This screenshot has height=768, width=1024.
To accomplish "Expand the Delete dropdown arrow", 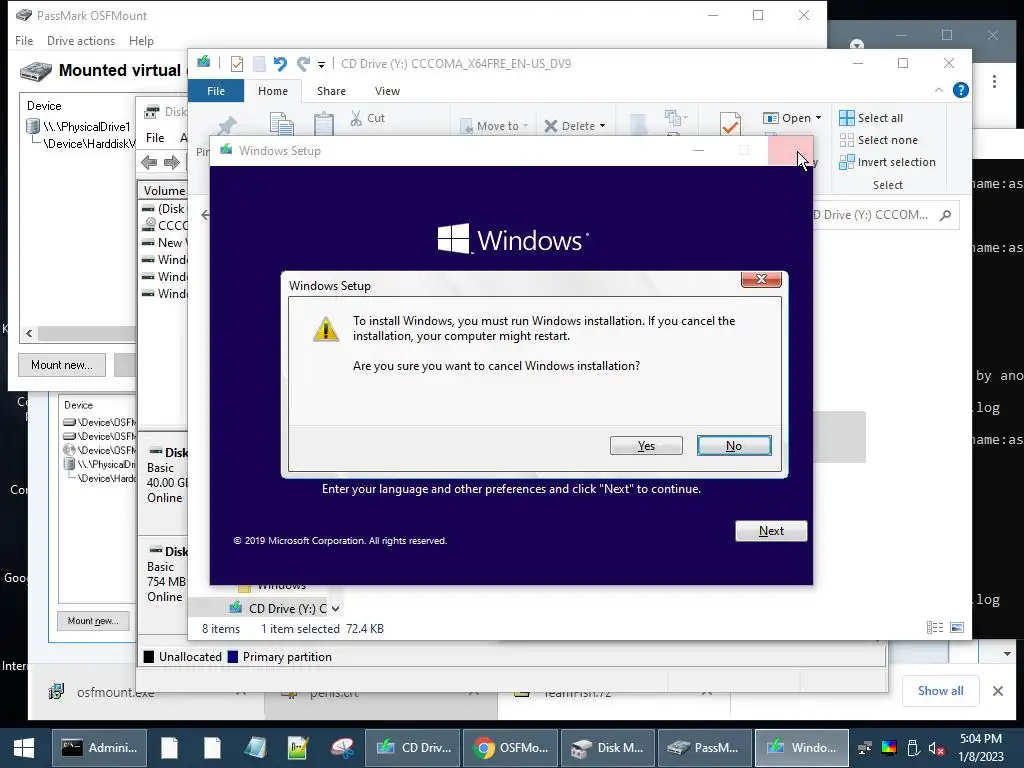I will click(x=602, y=126).
